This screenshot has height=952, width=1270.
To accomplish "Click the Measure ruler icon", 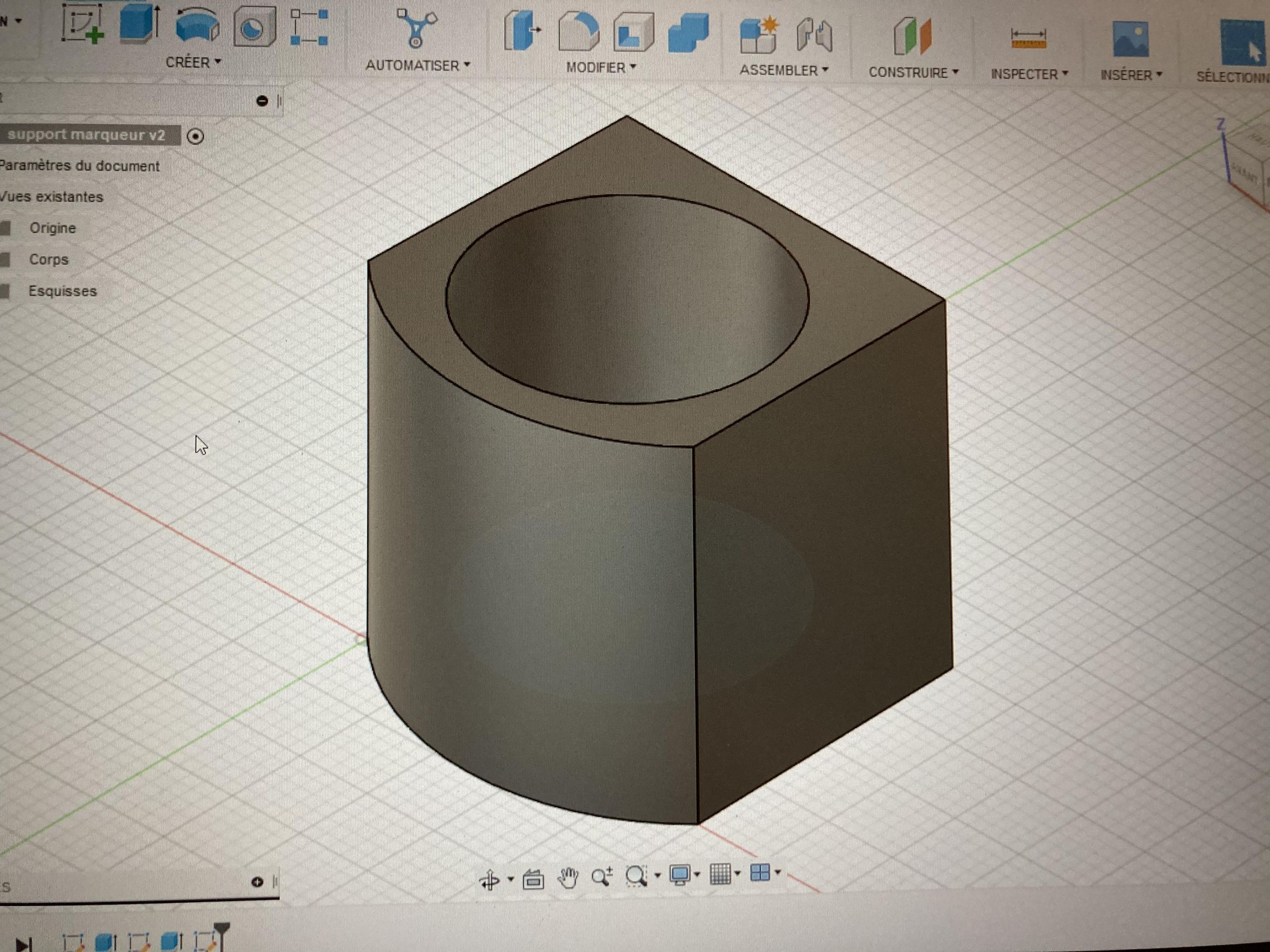I will 1028,39.
